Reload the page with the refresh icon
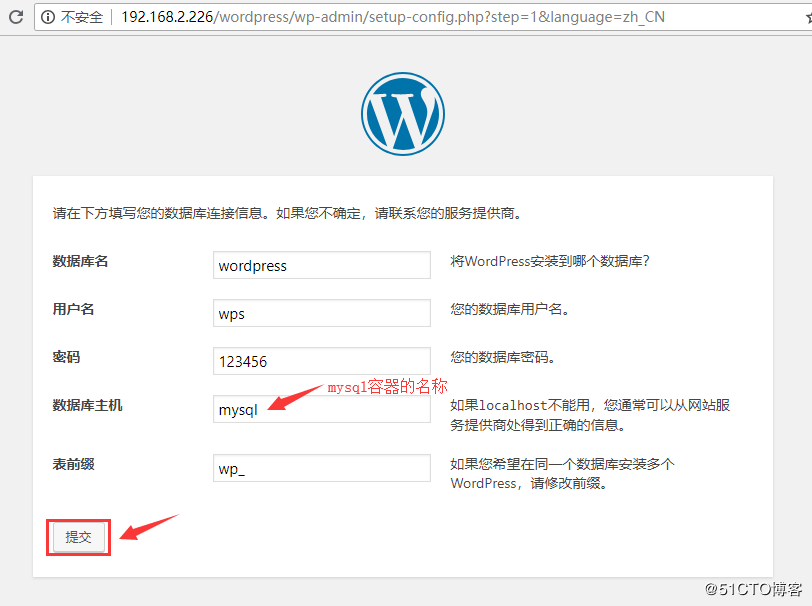Screen dimensions: 812x606 point(16,17)
